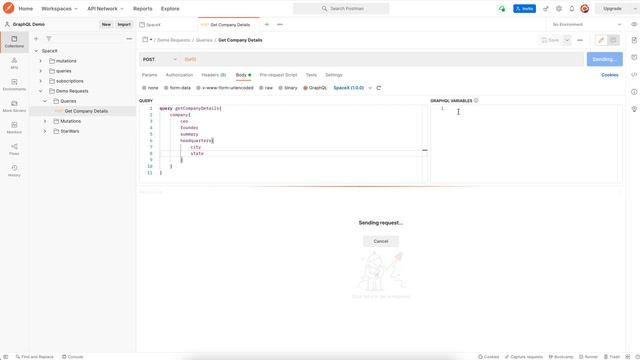
Task: Go to Explore
Action: (170, 9)
